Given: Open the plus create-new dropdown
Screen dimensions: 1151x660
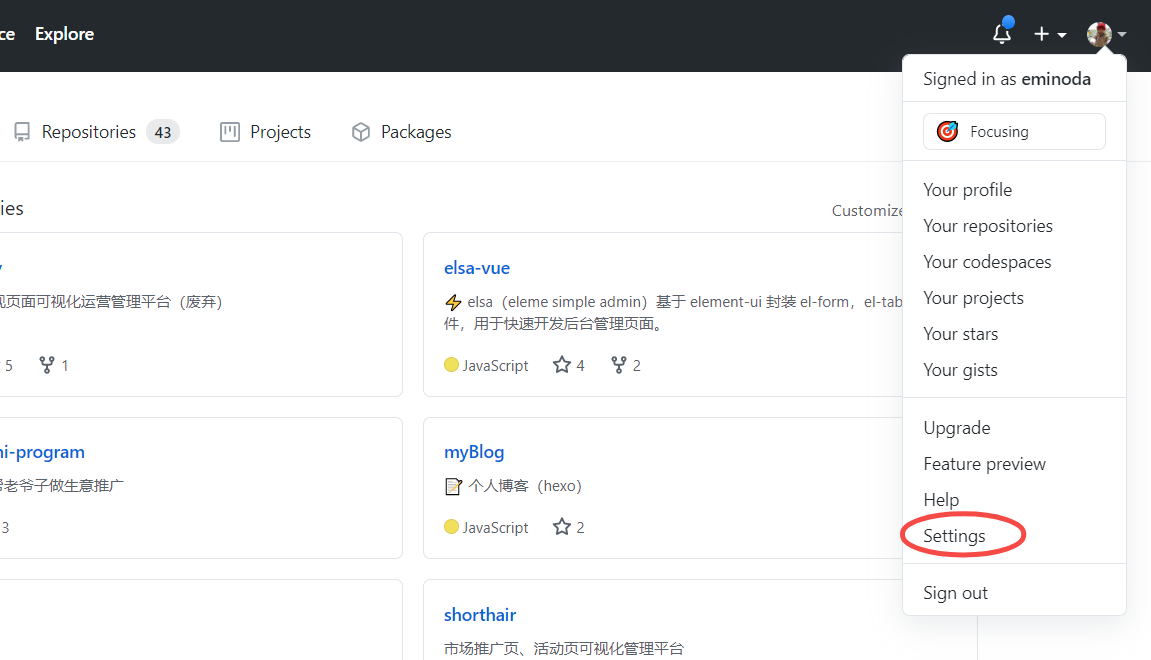Looking at the screenshot, I should click(x=1050, y=34).
